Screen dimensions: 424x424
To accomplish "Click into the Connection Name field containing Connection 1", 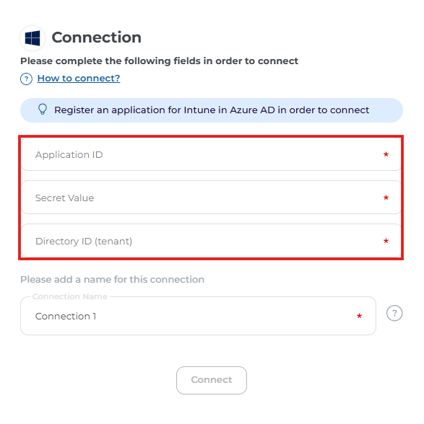I will tap(198, 316).
